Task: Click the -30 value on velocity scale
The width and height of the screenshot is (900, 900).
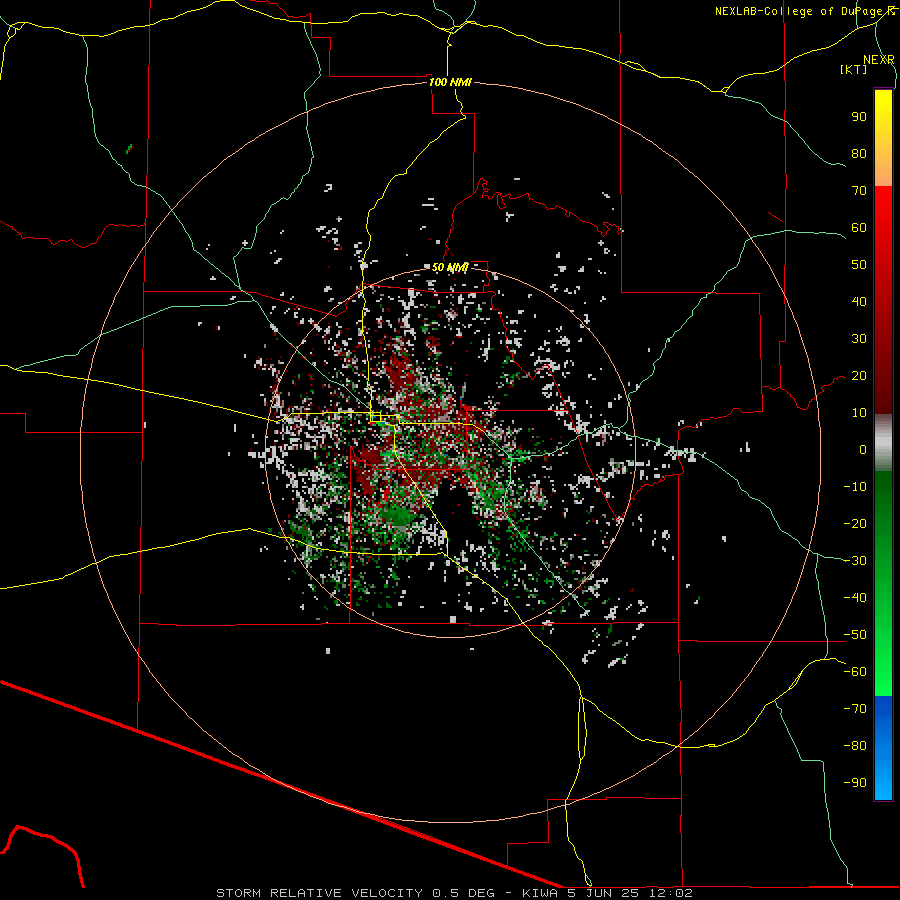Action: (x=855, y=561)
